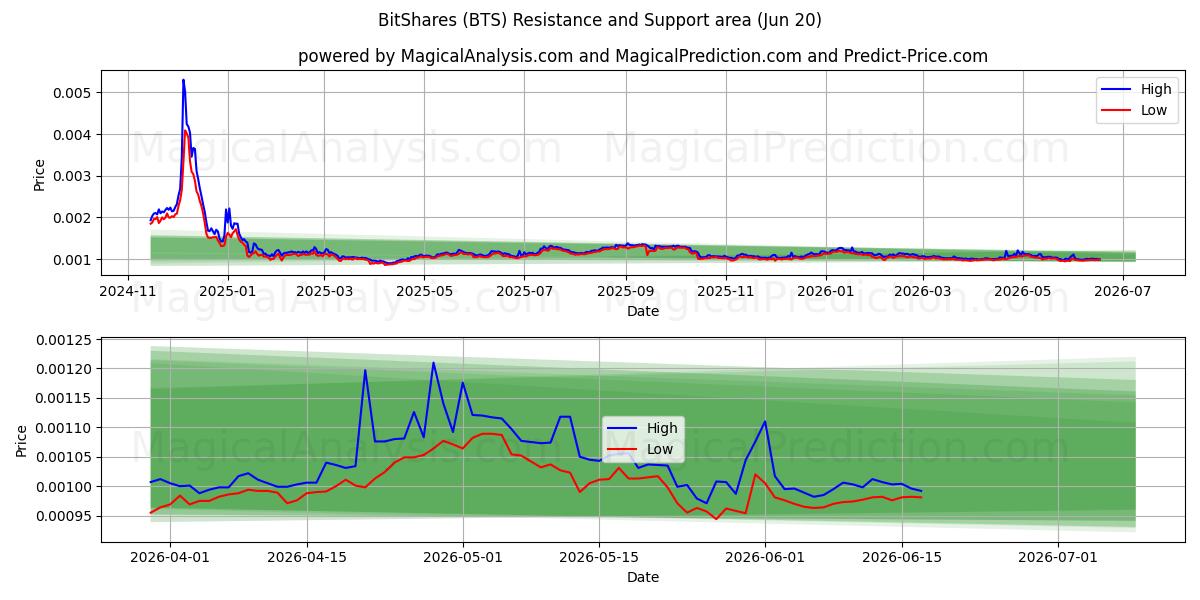Image resolution: width=1200 pixels, height=600 pixels.
Task: Click the top chart x-axis date 2025-01
Action: pyautogui.click(x=228, y=291)
